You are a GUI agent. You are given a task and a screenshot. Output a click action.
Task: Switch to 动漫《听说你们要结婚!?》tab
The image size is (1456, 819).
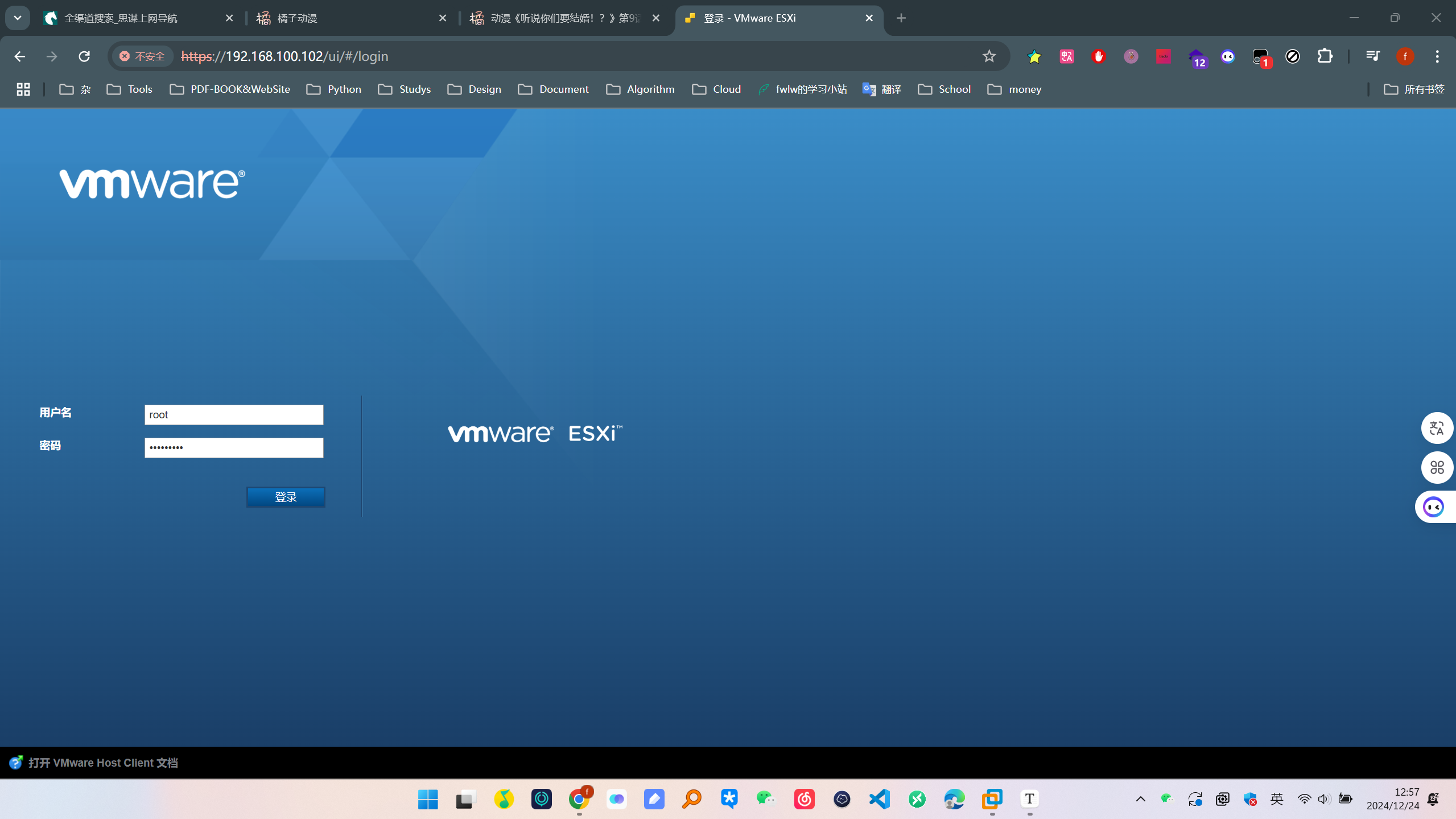click(565, 18)
